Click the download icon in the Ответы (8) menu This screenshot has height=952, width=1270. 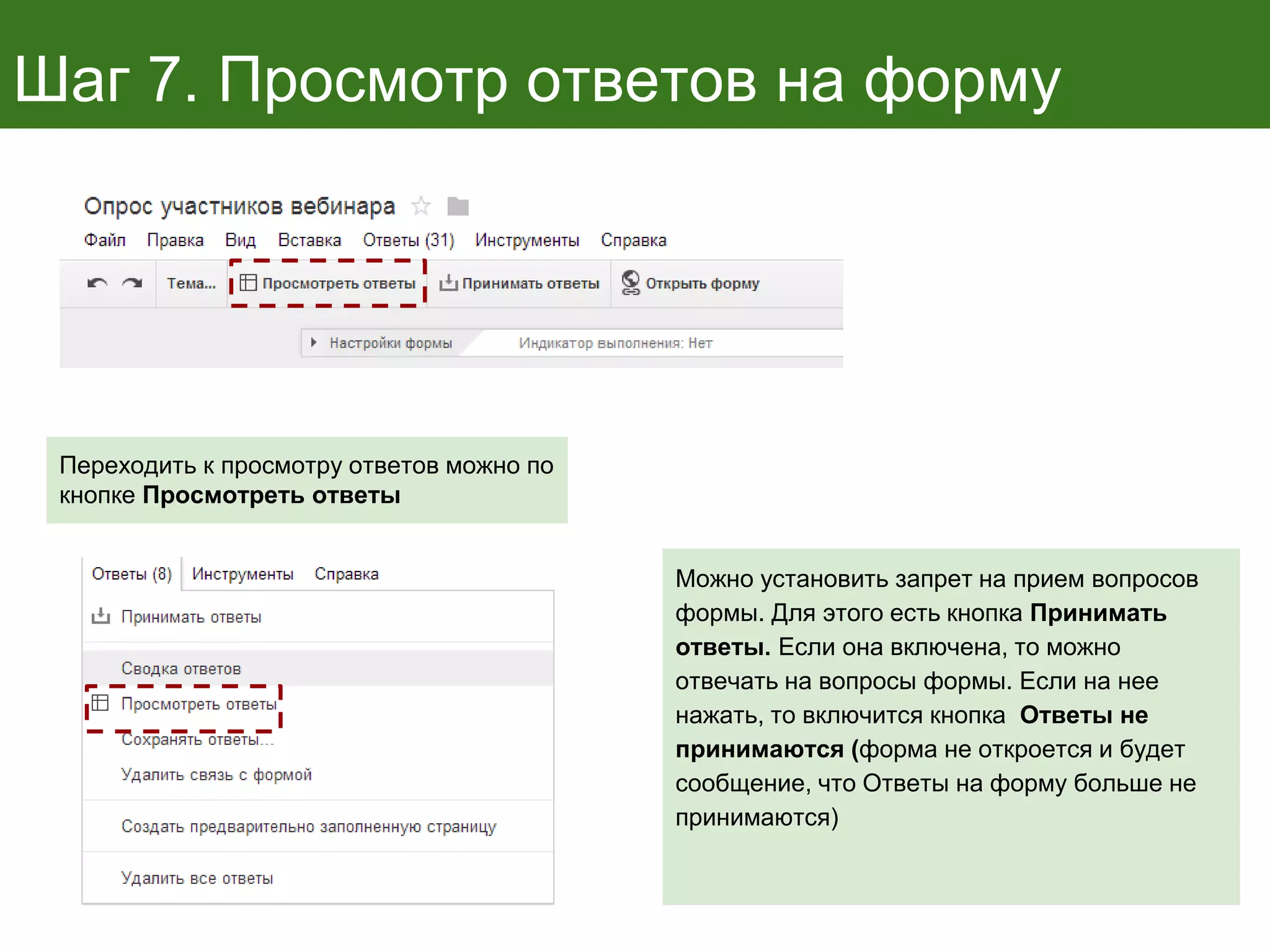coord(100,616)
